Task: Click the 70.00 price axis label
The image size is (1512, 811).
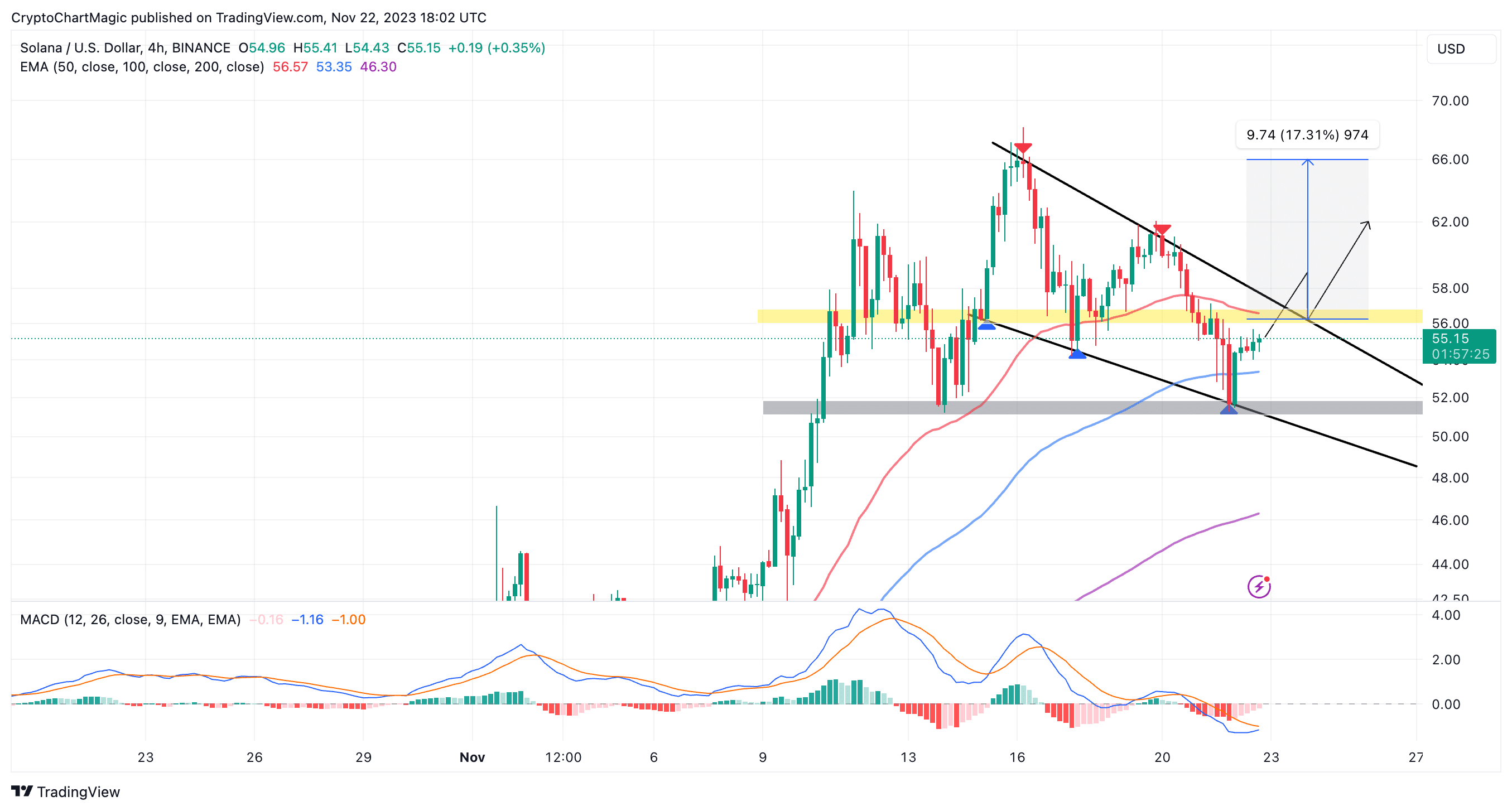Action: [x=1450, y=101]
